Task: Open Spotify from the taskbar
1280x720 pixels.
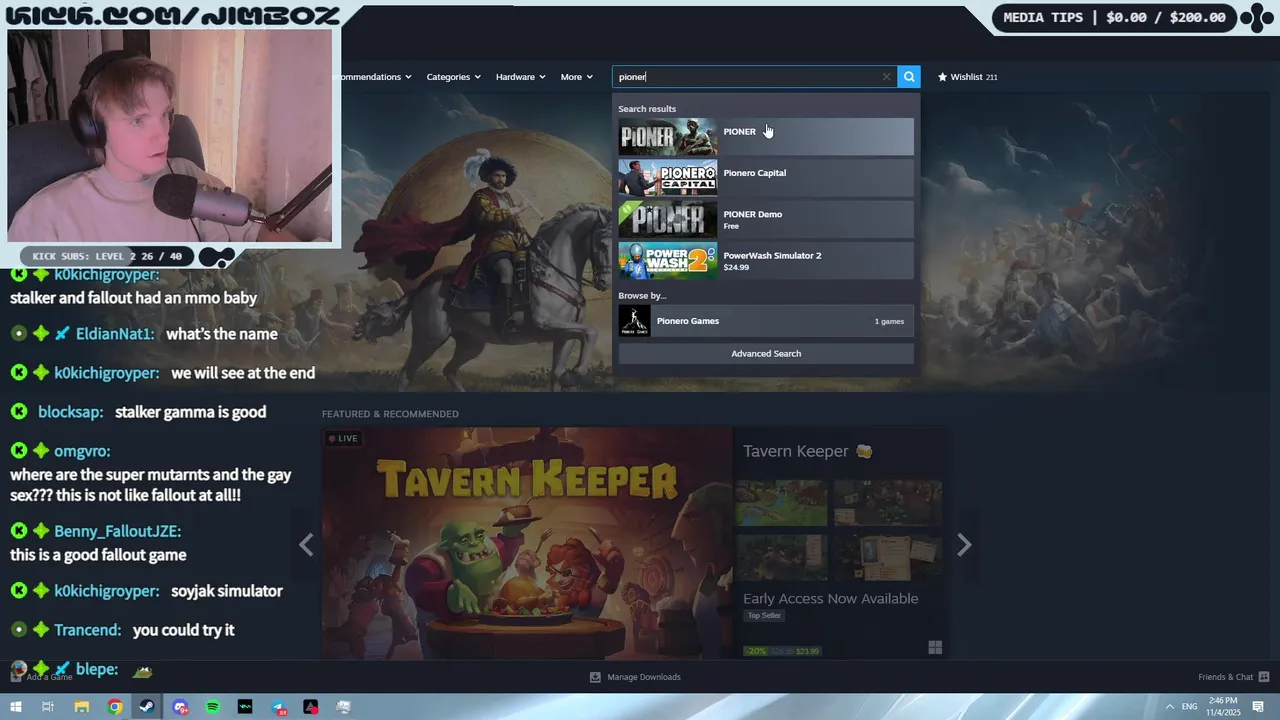Action: (213, 707)
